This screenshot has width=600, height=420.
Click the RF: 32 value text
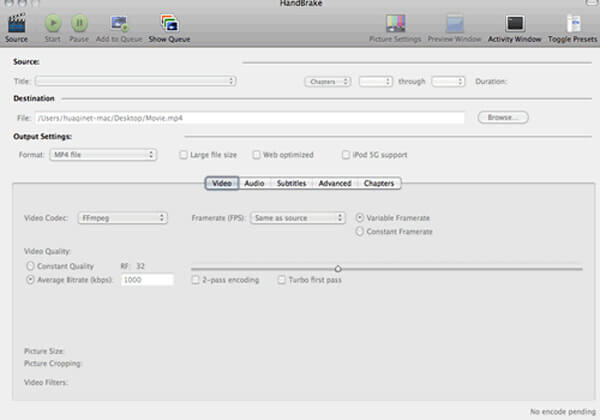[x=133, y=266]
